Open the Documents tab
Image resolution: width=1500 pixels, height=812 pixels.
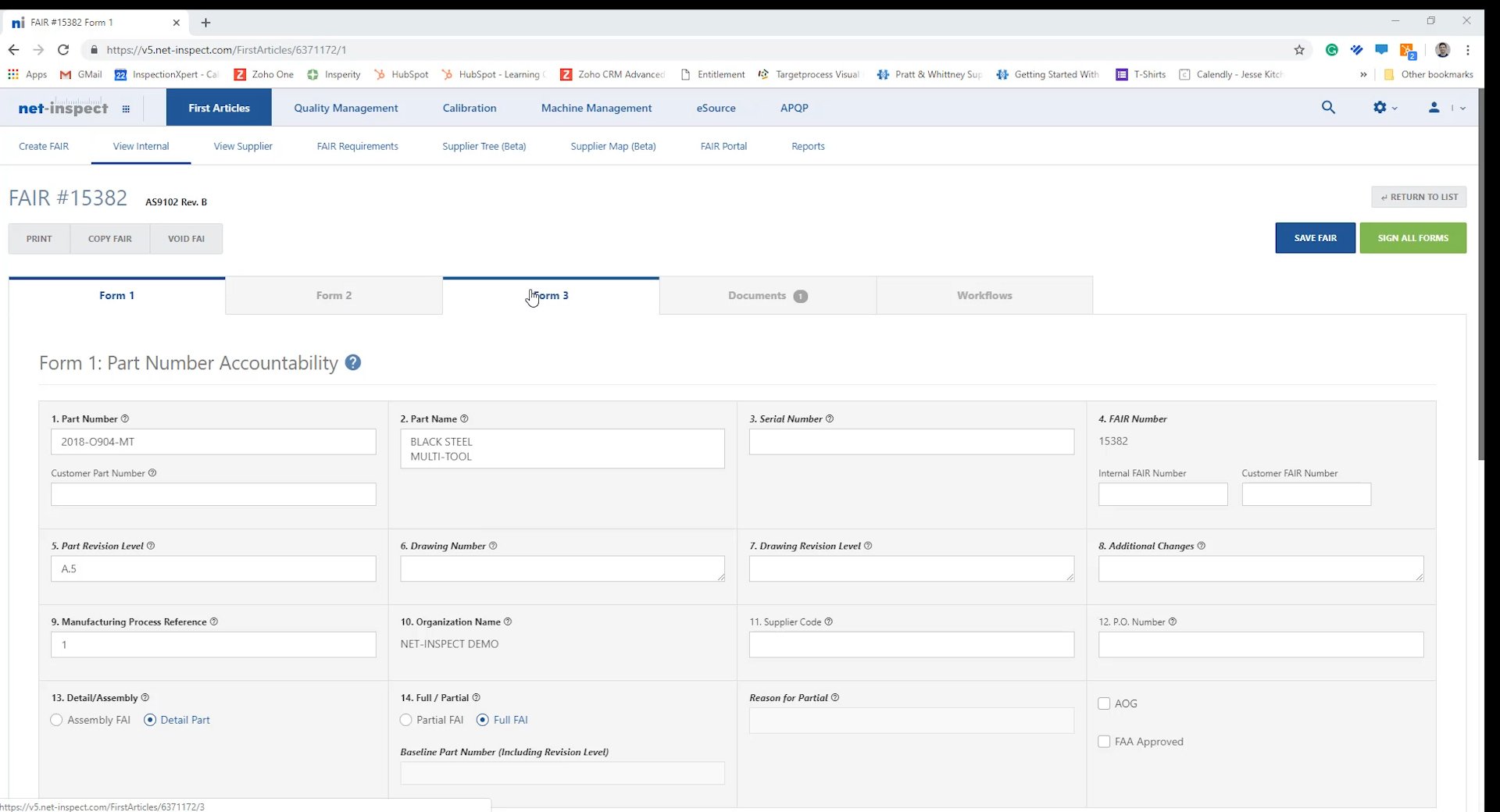point(755,295)
